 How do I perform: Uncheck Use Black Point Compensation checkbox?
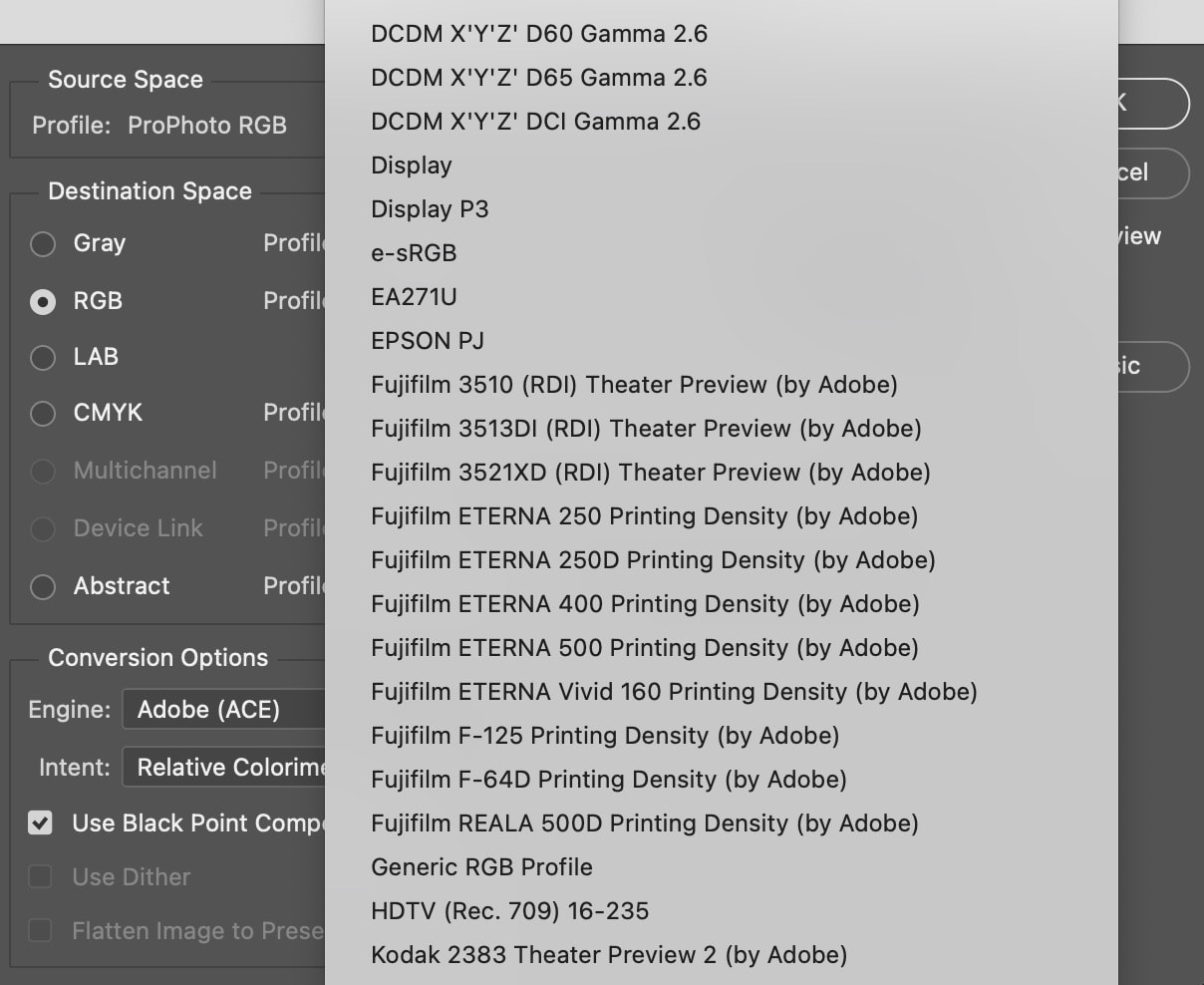click(41, 823)
